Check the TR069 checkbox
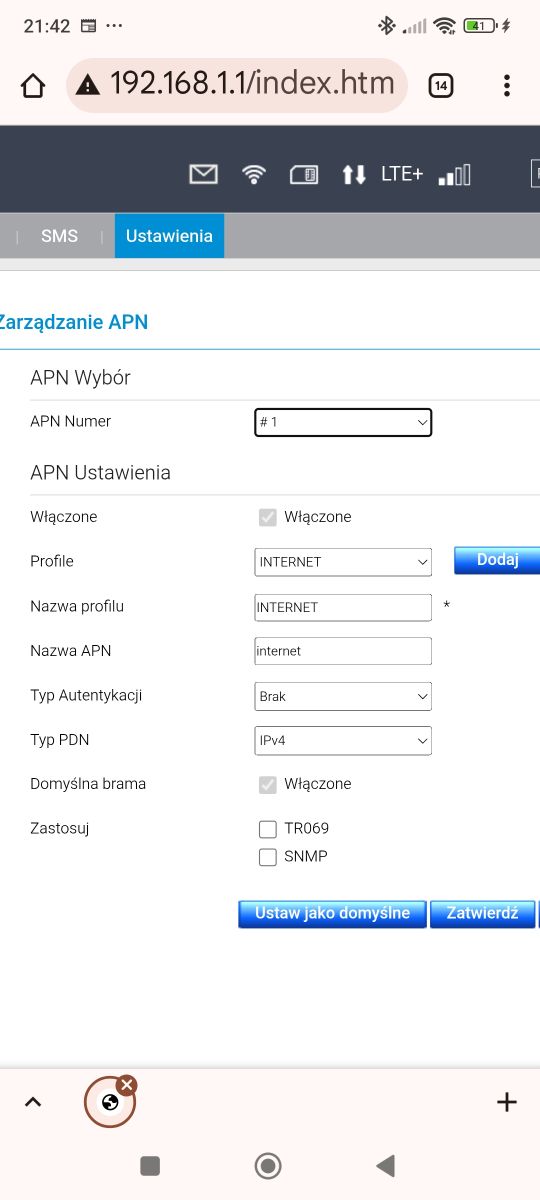540x1200 pixels. pos(267,829)
